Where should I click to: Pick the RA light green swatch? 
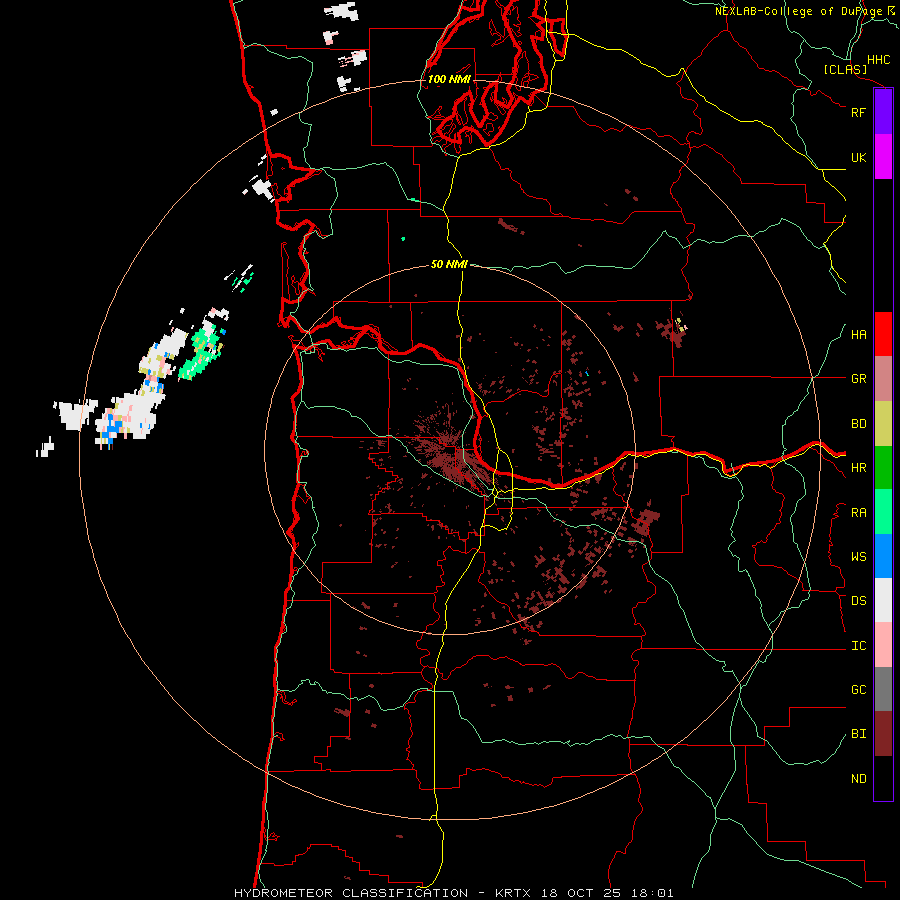[883, 512]
